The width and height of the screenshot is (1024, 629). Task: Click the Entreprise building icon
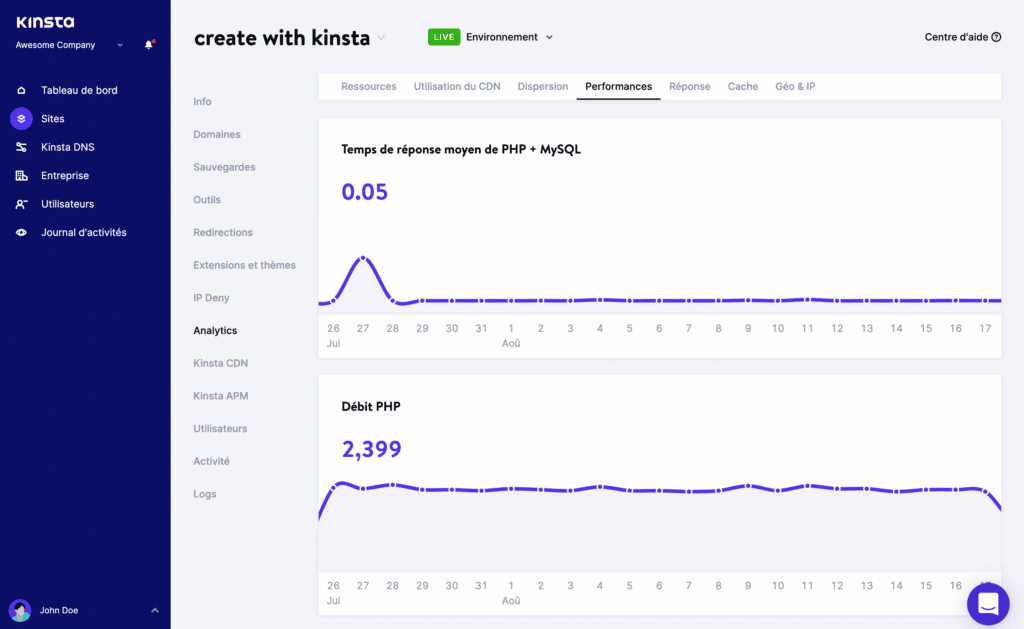21,176
